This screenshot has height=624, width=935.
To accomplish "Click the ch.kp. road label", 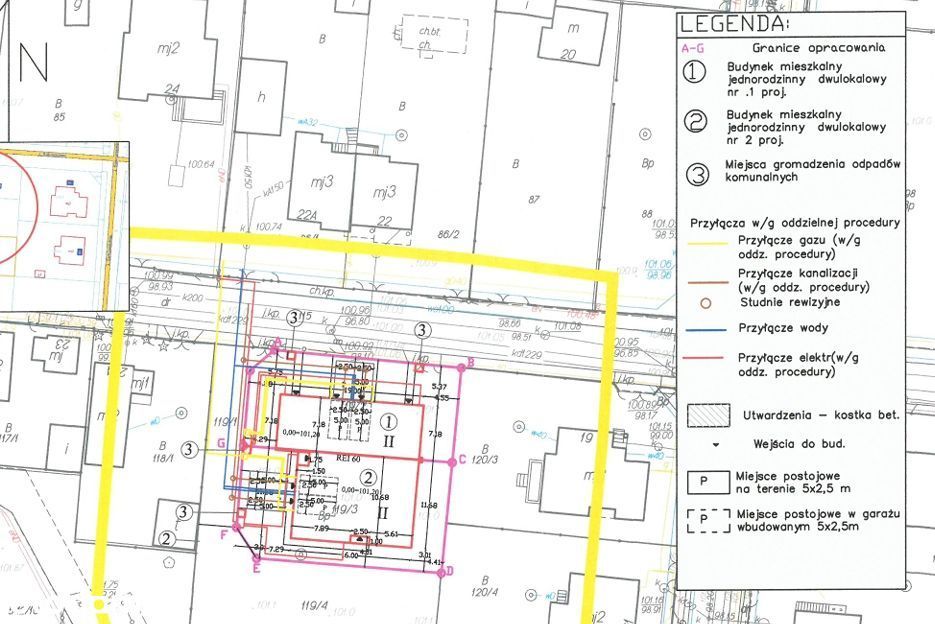I will point(321,291).
